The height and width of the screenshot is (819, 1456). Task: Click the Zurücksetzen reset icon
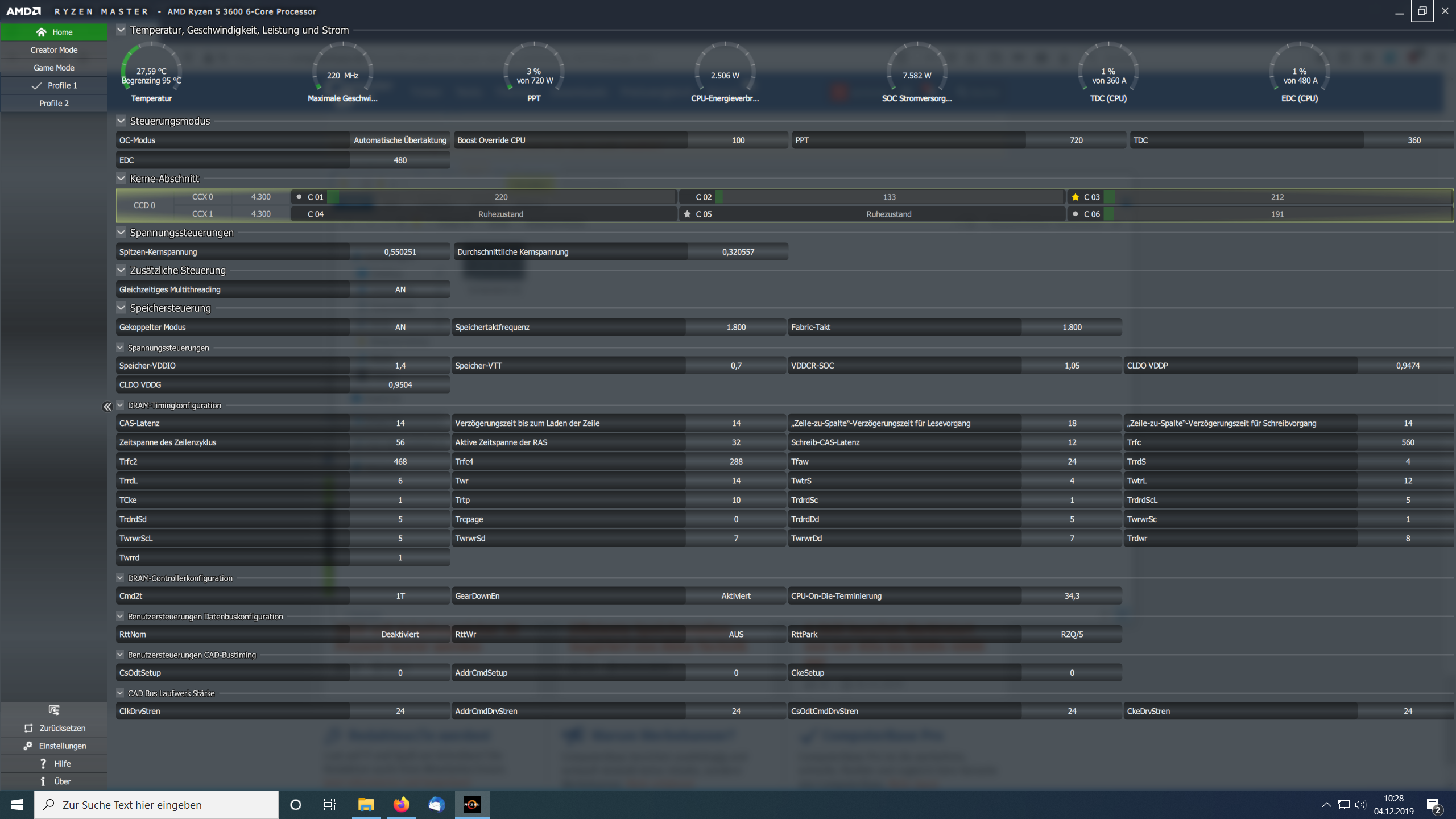tap(28, 728)
